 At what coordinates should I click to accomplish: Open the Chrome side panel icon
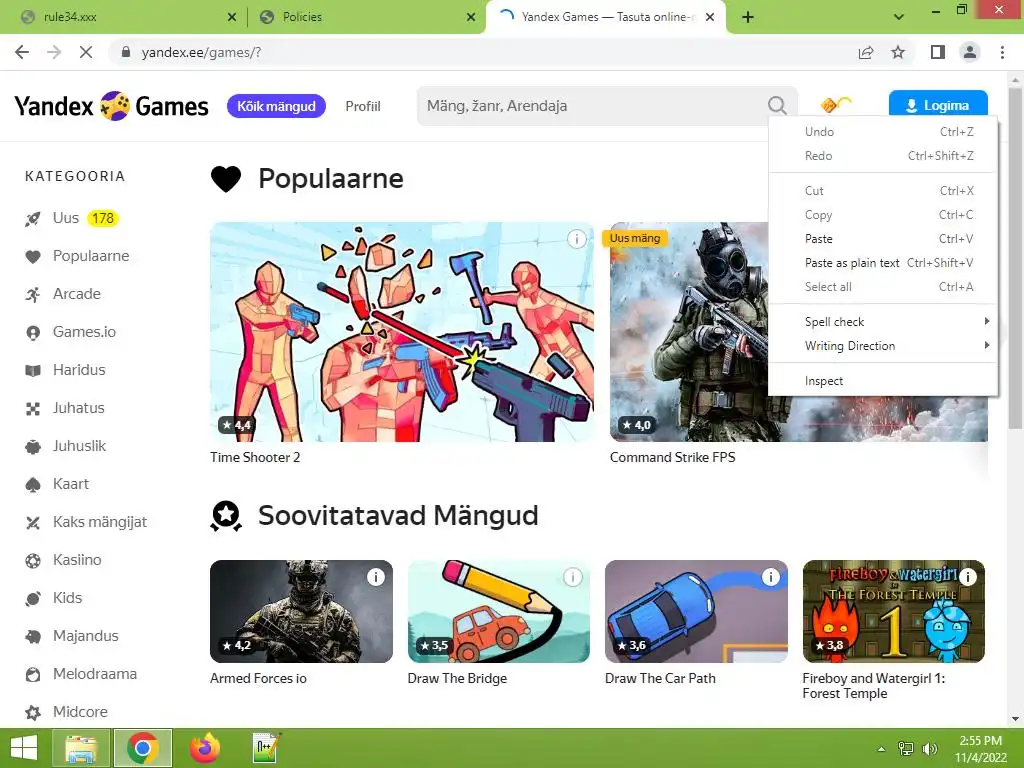pos(938,52)
